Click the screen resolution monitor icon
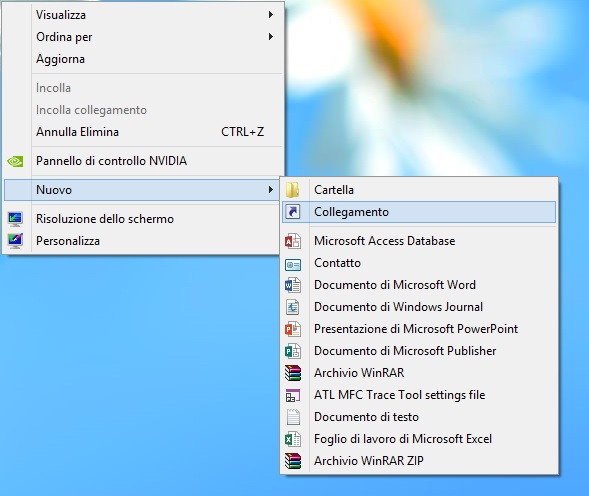Image resolution: width=589 pixels, height=496 pixels. (15, 219)
